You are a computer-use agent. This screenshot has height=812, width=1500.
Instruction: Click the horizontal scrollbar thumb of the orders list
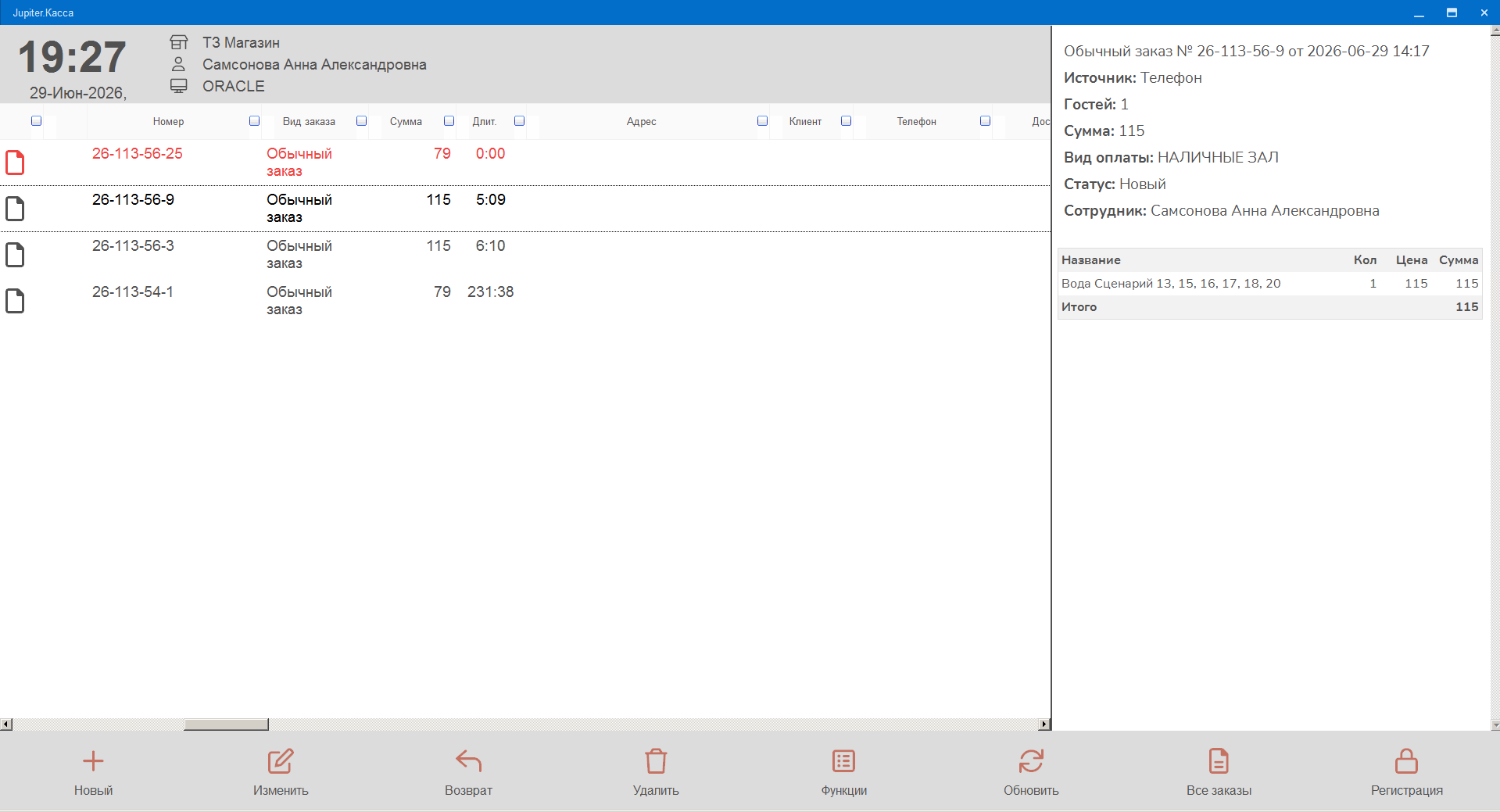click(226, 724)
